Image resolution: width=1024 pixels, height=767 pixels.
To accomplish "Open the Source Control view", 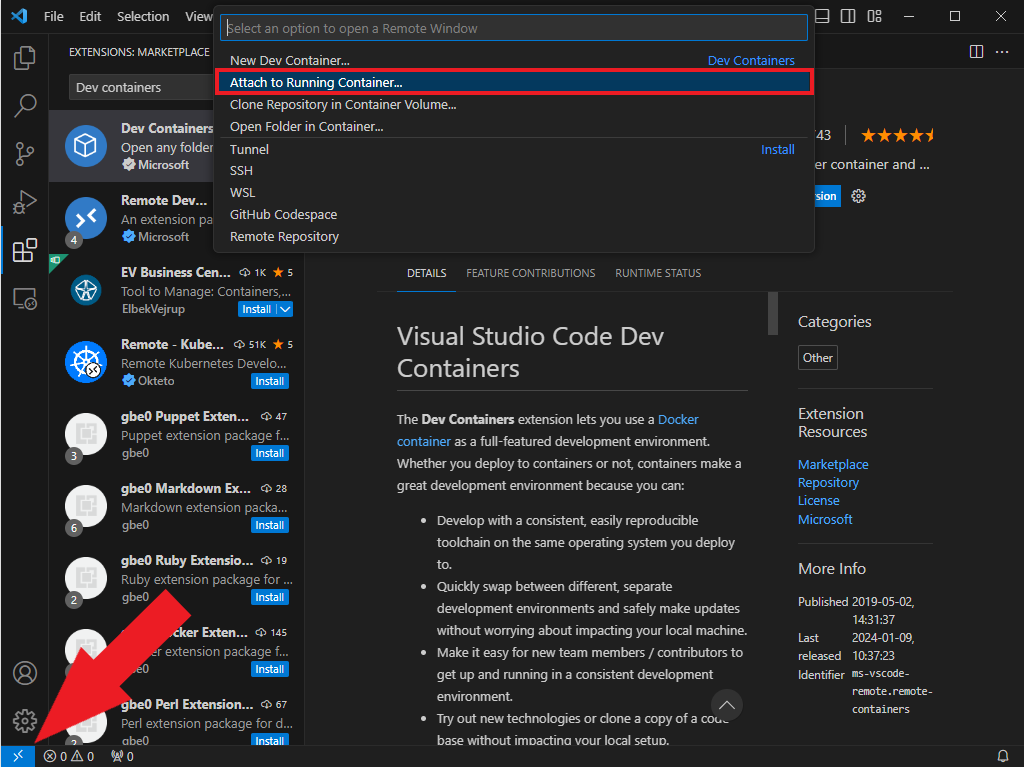I will pos(24,154).
